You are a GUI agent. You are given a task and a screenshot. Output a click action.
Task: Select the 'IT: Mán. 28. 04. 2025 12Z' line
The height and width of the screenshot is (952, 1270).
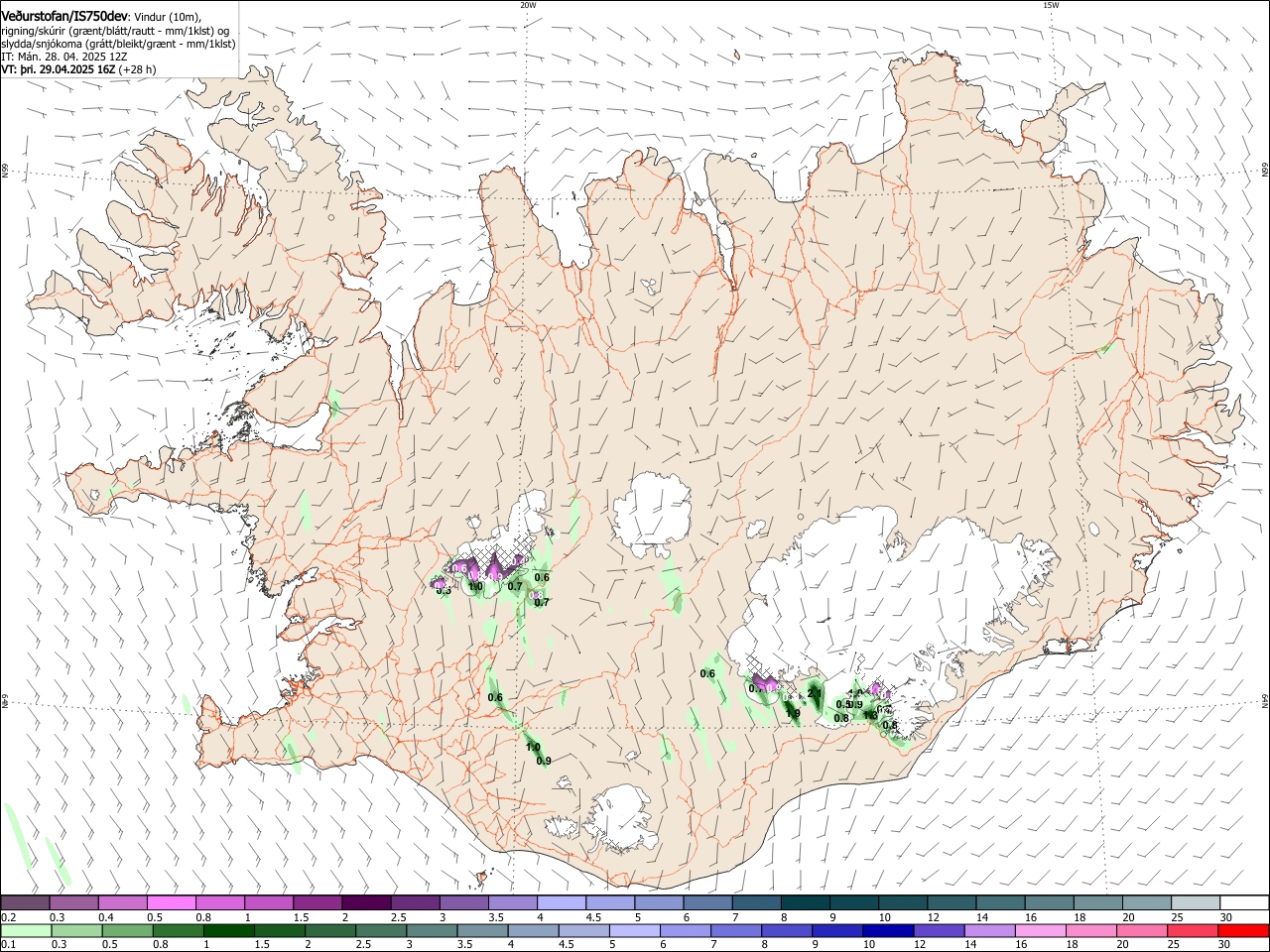(x=63, y=57)
